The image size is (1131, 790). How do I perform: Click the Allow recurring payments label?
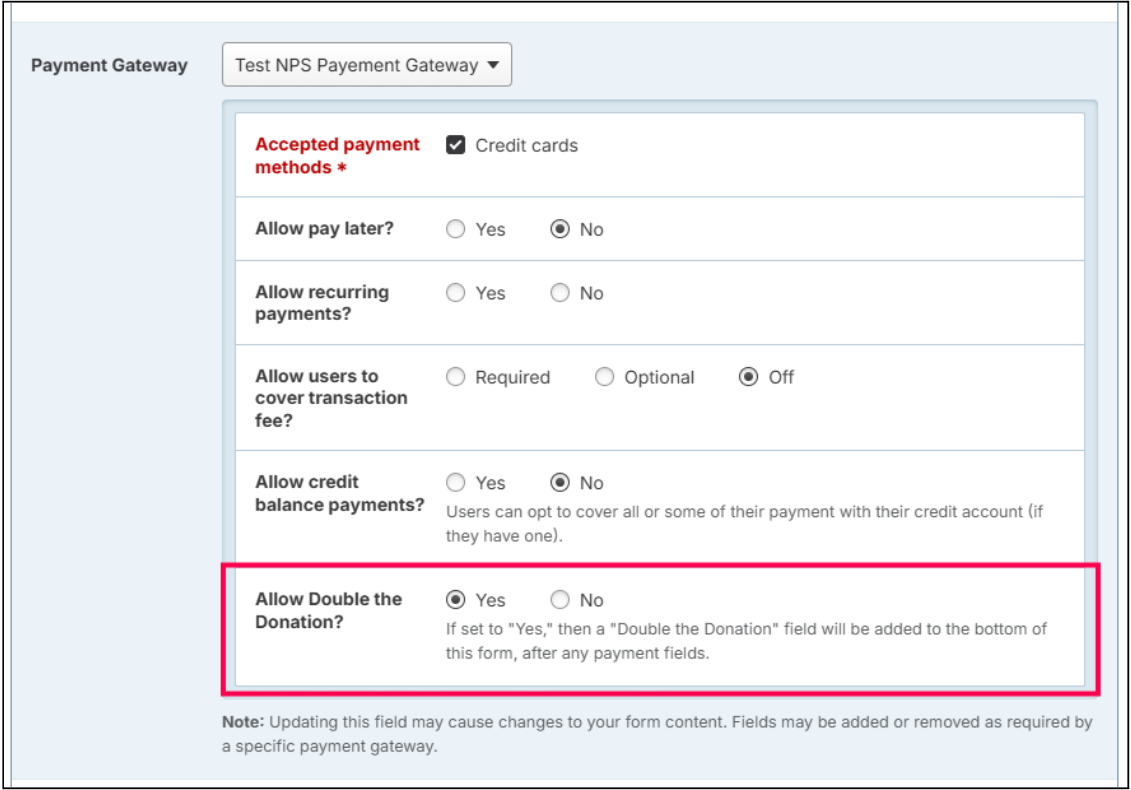322,303
